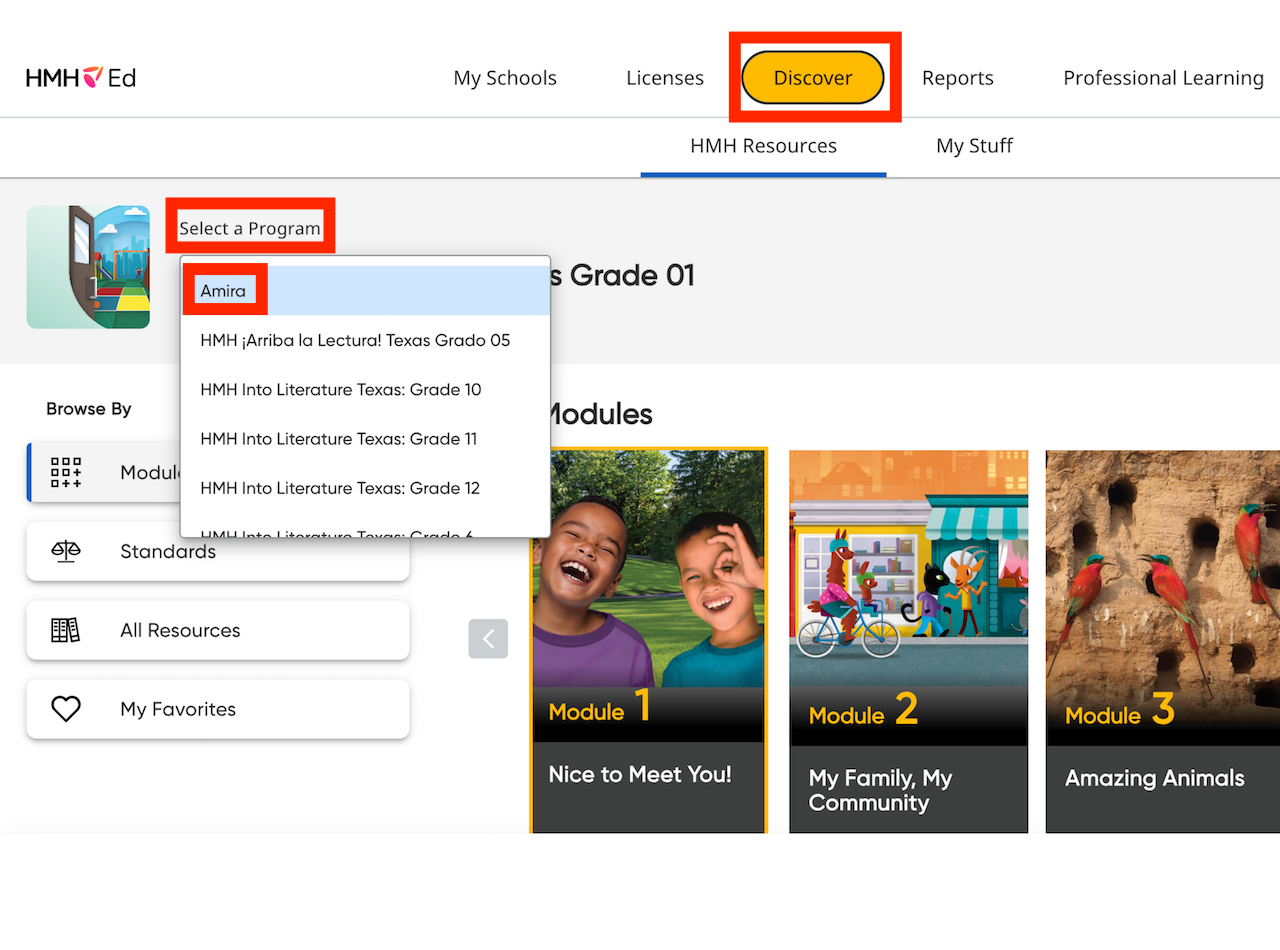Click the Modules grid icon in sidebar
Image resolution: width=1280 pixels, height=950 pixels.
click(66, 471)
